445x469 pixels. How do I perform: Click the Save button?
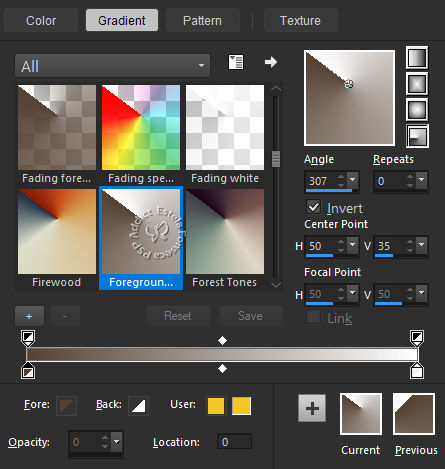251,316
